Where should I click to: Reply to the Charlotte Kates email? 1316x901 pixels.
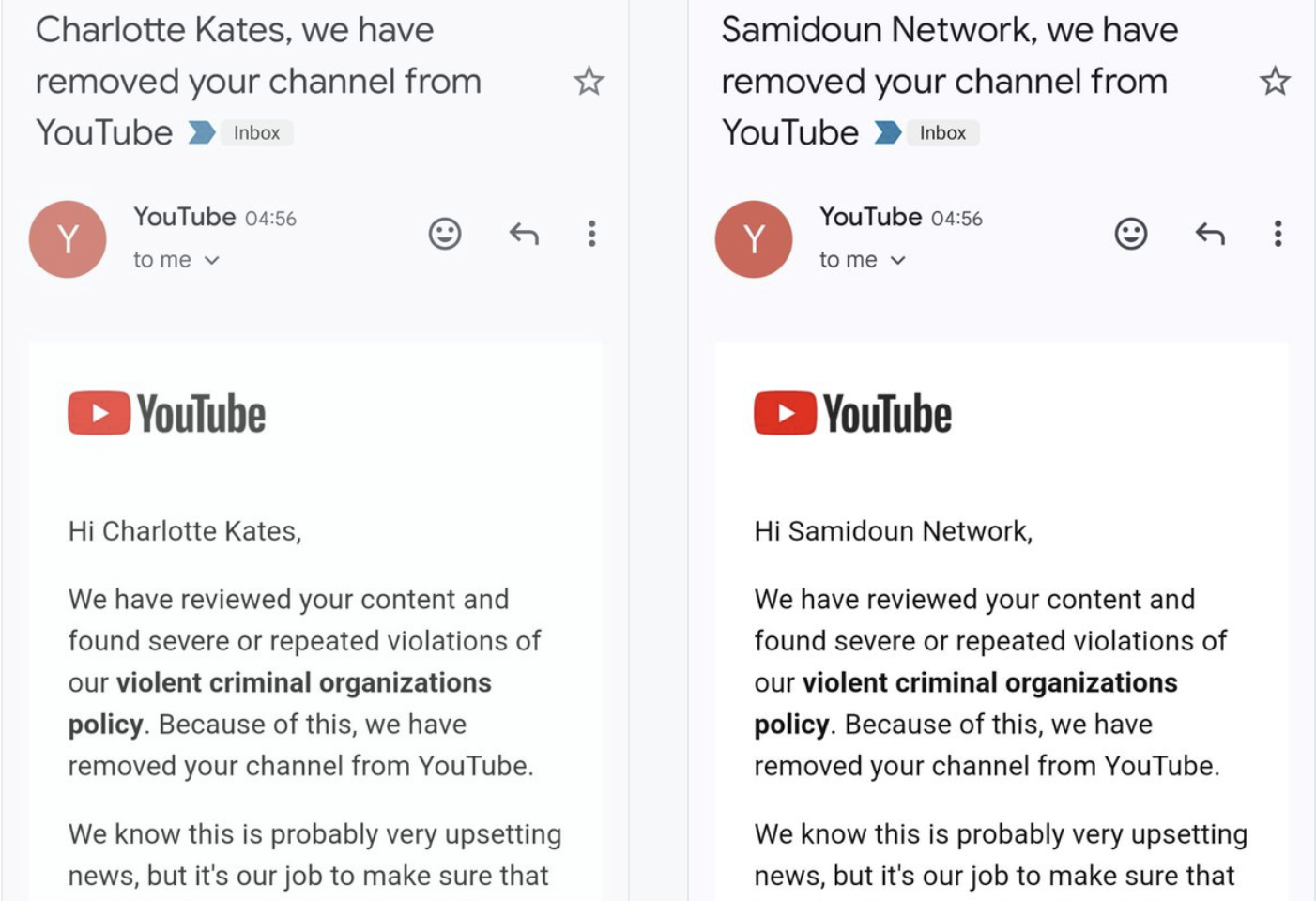pyautogui.click(x=524, y=234)
